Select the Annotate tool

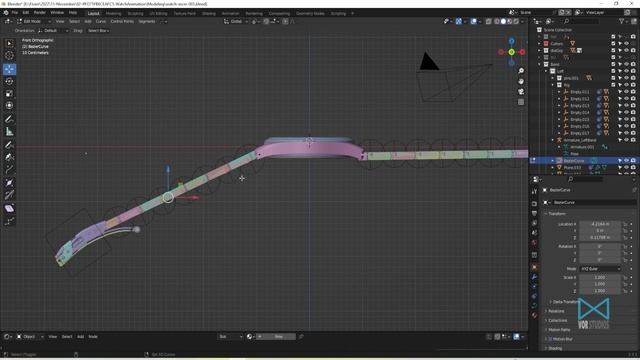pos(9,119)
